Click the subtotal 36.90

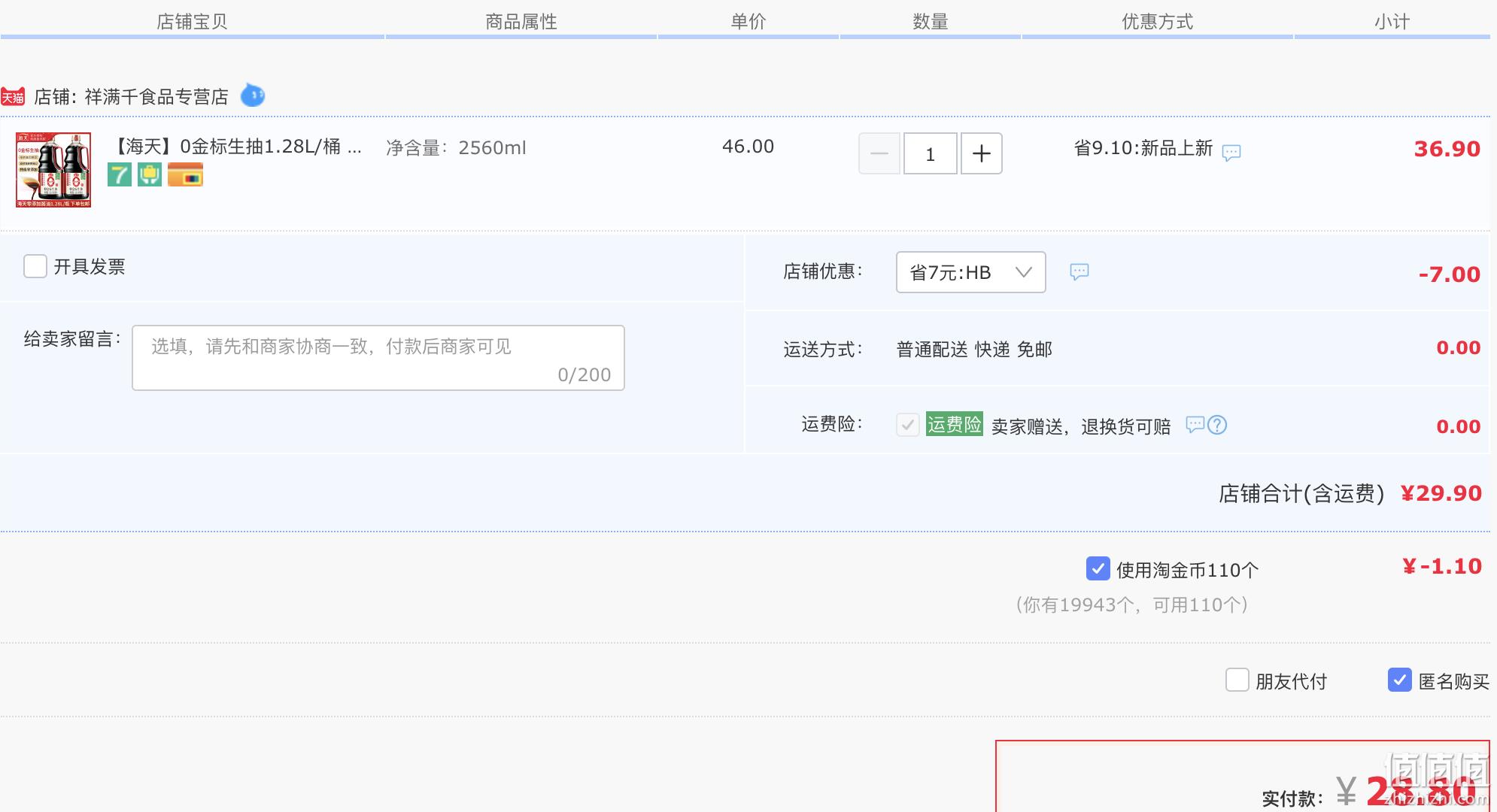[x=1447, y=149]
